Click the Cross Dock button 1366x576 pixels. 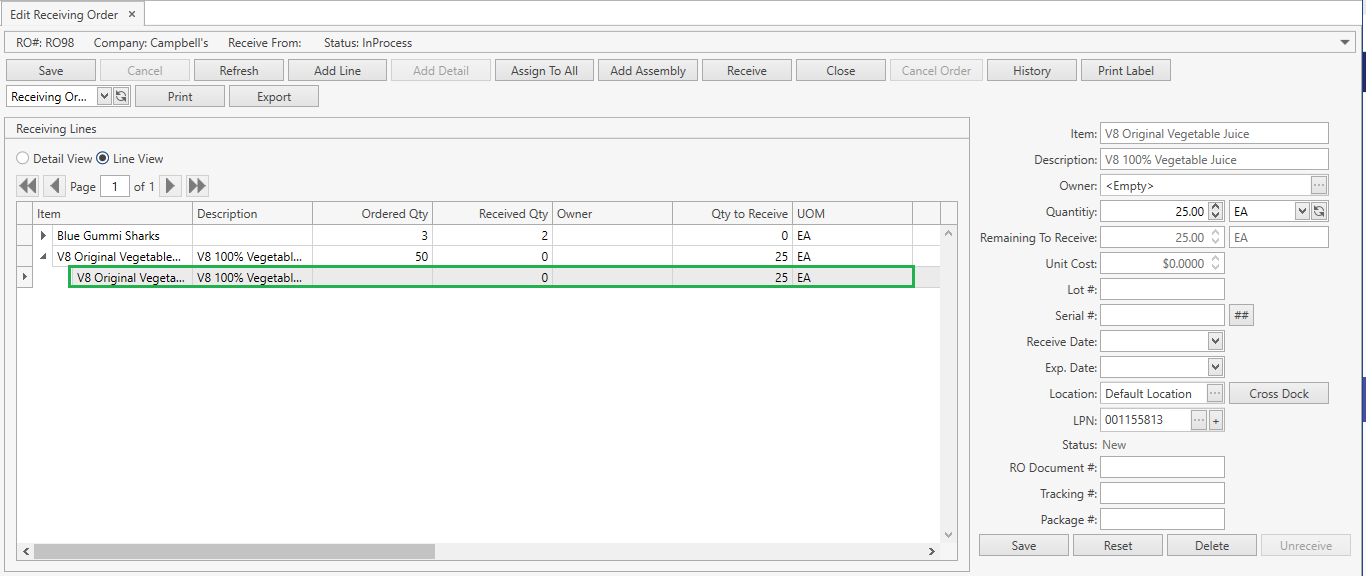coord(1278,394)
